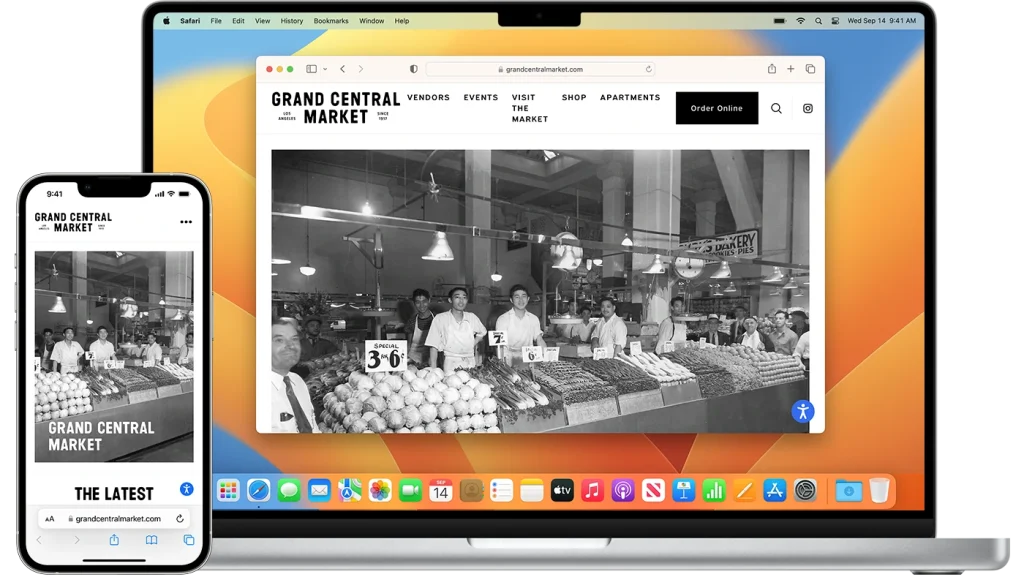
Task: Open the Bookmarks menu in the menu bar
Action: point(331,21)
